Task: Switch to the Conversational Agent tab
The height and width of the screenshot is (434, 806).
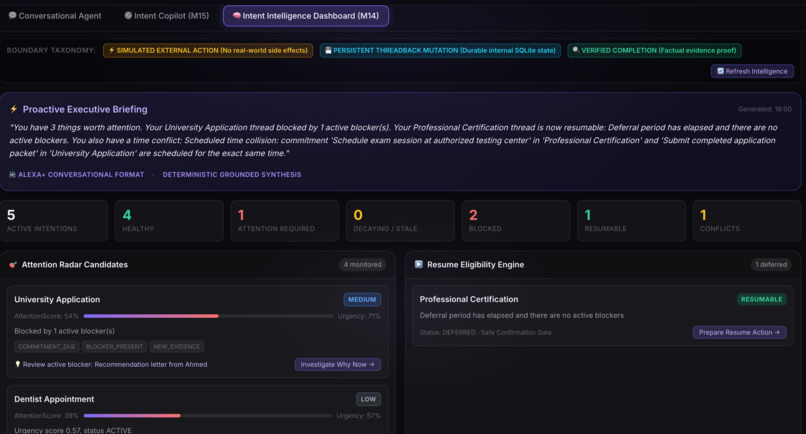Action: (x=55, y=16)
